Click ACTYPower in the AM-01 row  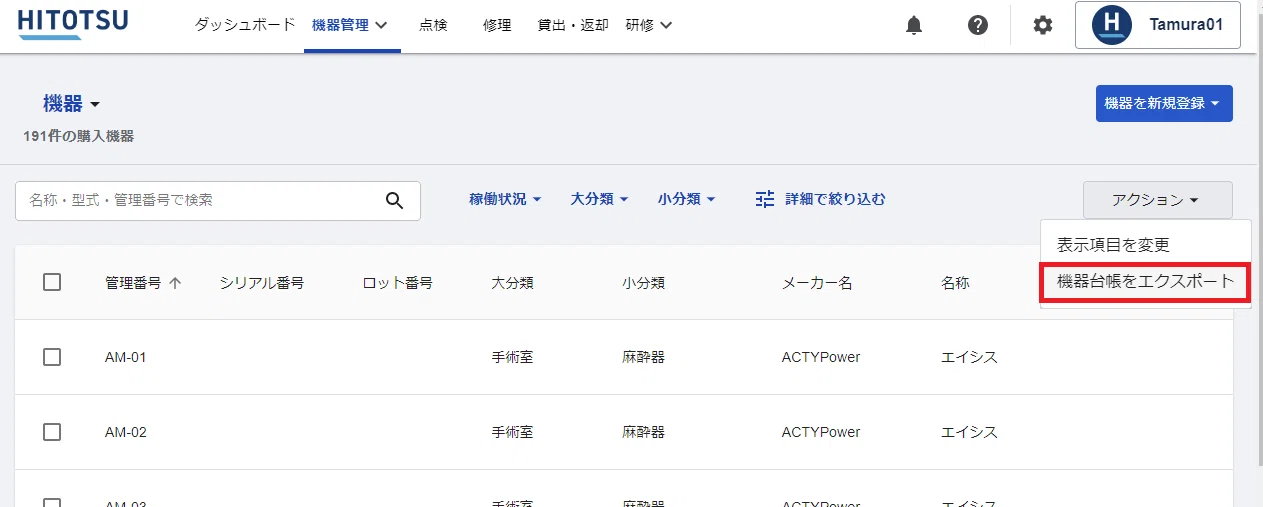click(821, 357)
